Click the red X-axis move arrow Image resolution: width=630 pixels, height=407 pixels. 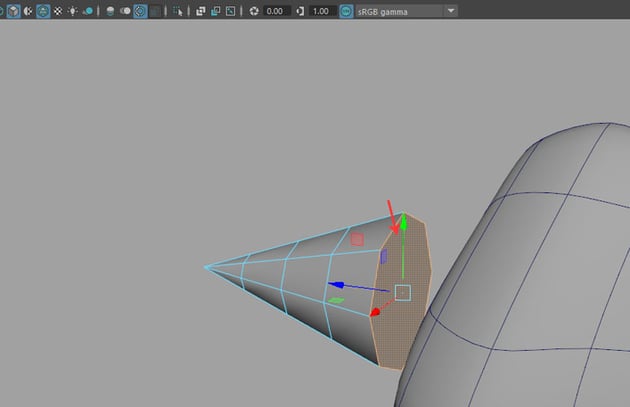(374, 312)
